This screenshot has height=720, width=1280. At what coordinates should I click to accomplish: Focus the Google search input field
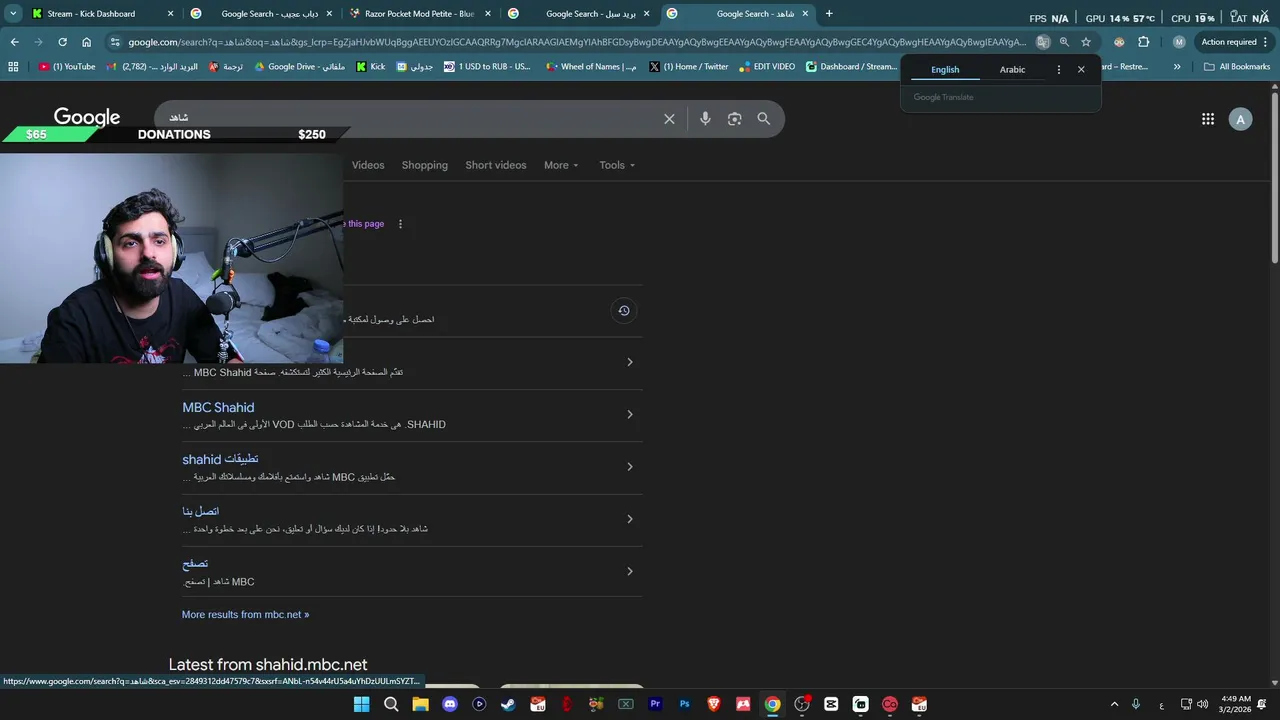click(x=410, y=119)
